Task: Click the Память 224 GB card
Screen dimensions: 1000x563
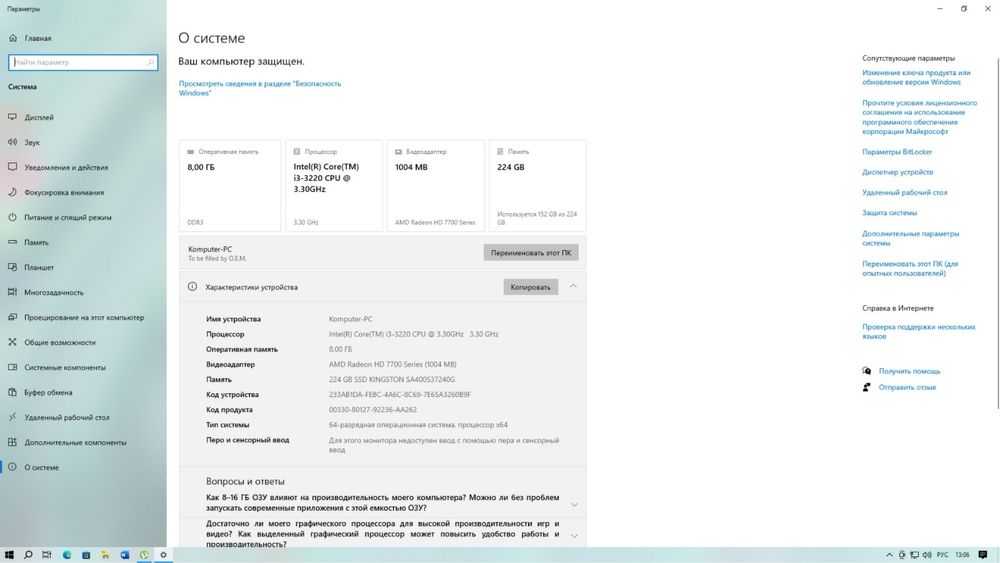Action: click(x=538, y=186)
